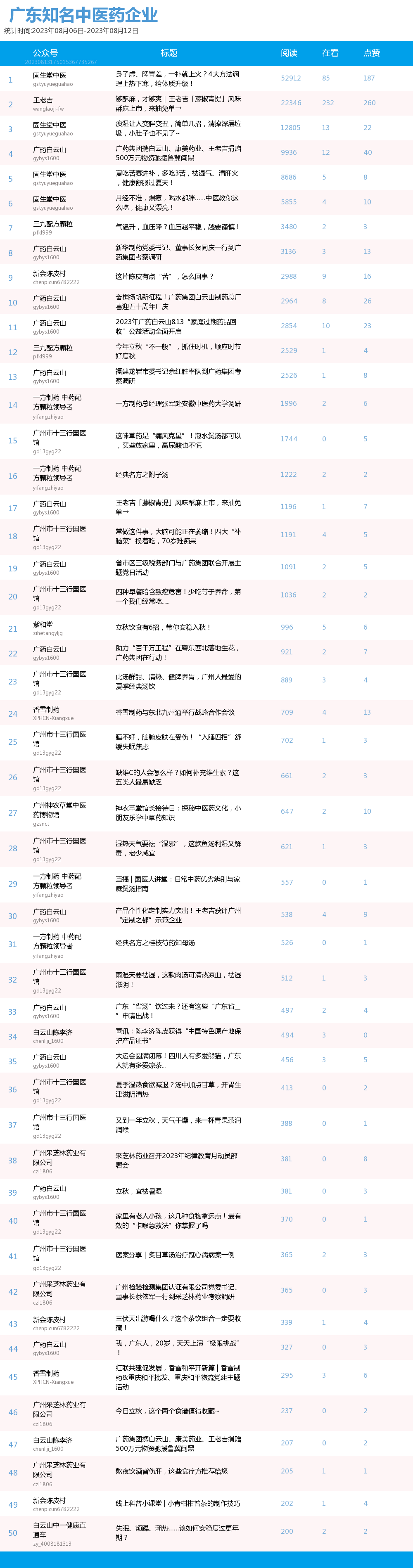The width and height of the screenshot is (413, 1568).
Task: Open article 大运会圆满闭幕 四川人有多爱熊猫
Action: [178, 1061]
